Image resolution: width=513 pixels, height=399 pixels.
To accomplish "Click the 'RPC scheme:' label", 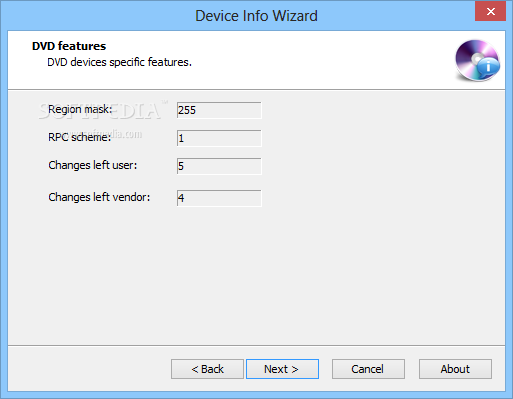I will [x=79, y=137].
